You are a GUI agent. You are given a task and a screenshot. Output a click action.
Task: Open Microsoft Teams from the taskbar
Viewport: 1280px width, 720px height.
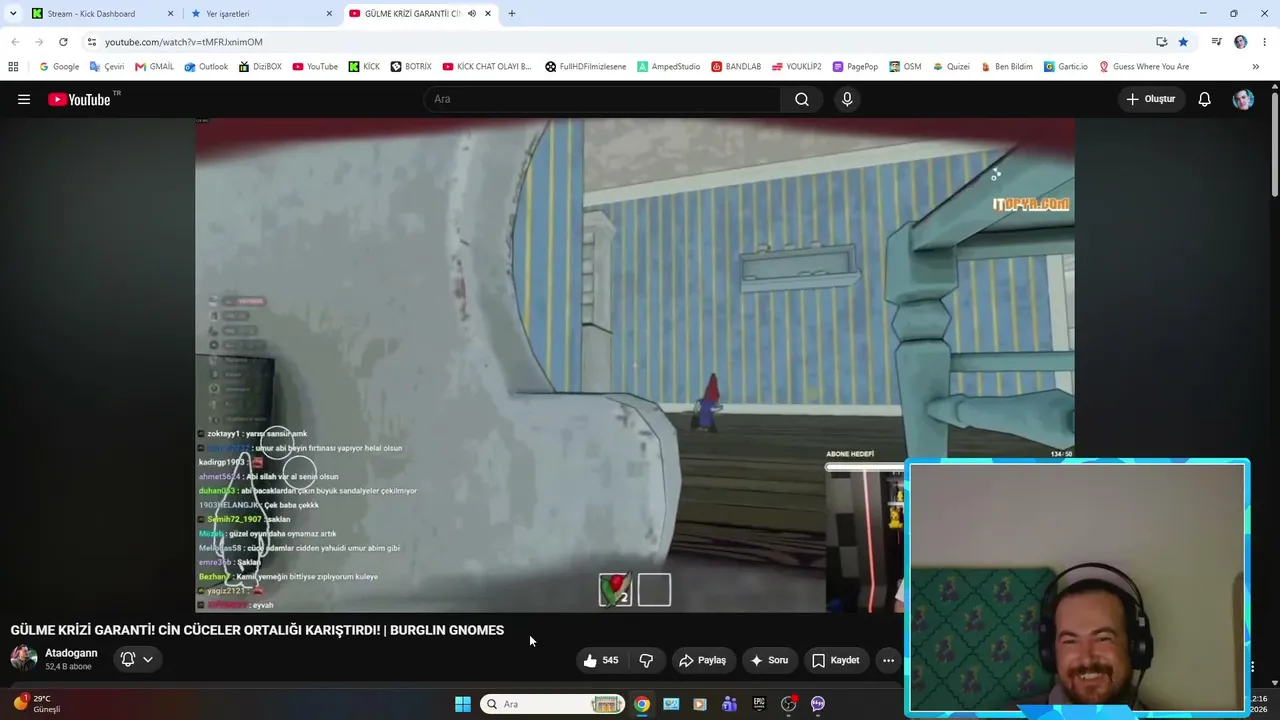click(730, 704)
